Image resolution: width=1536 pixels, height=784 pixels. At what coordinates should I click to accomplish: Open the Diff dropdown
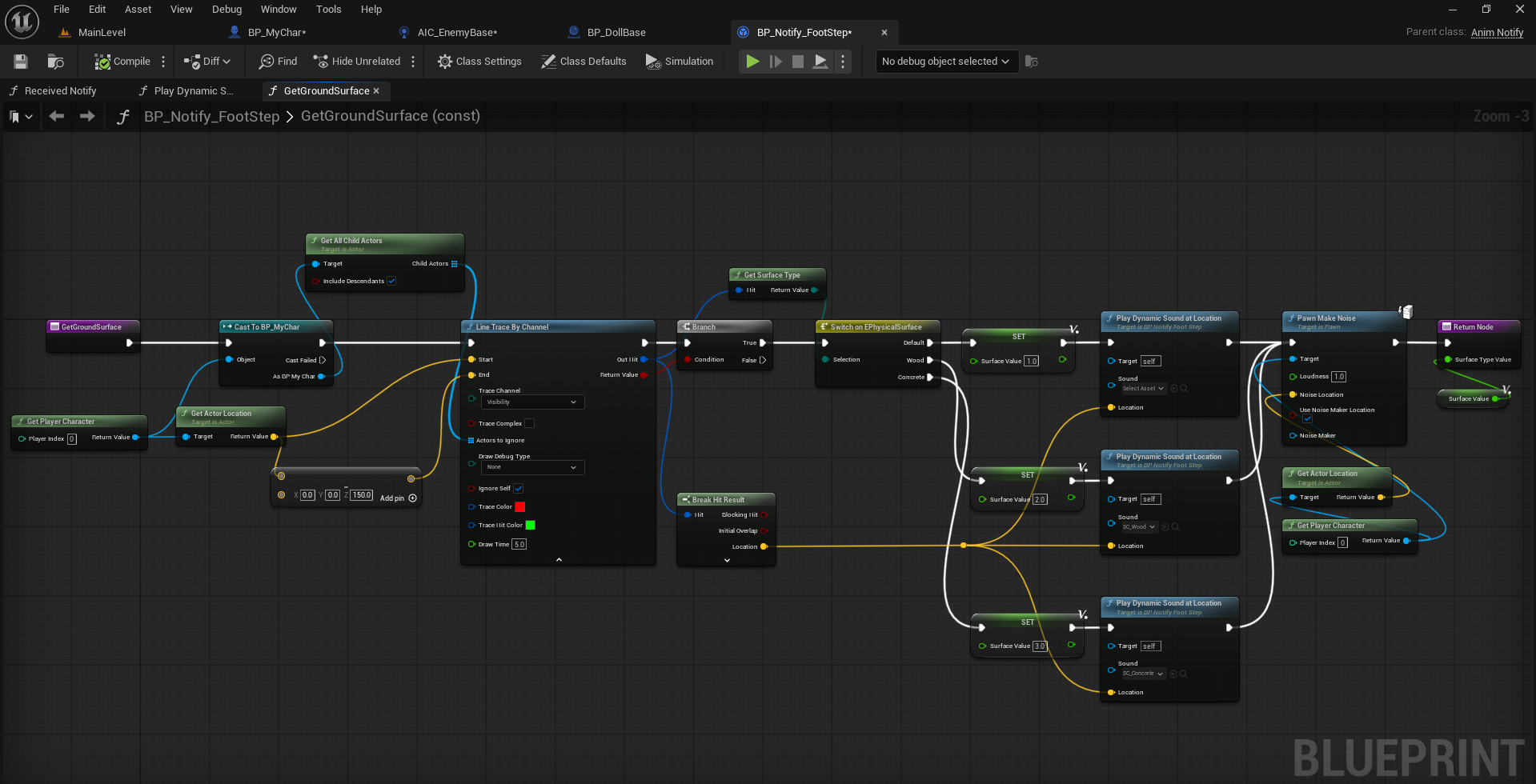coord(207,62)
